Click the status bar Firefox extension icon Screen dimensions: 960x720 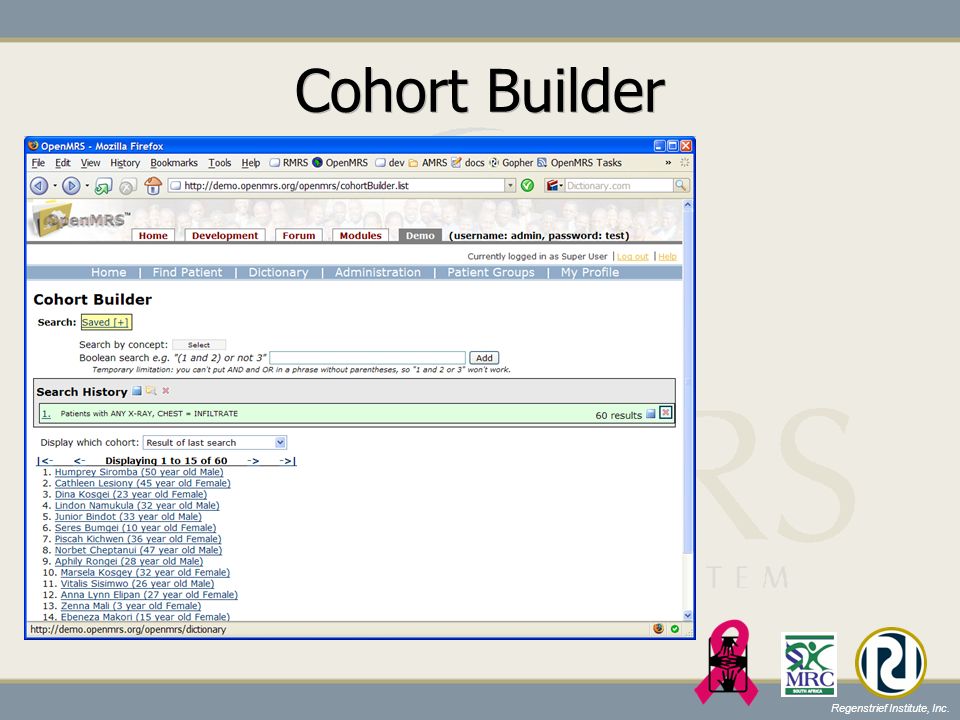658,629
